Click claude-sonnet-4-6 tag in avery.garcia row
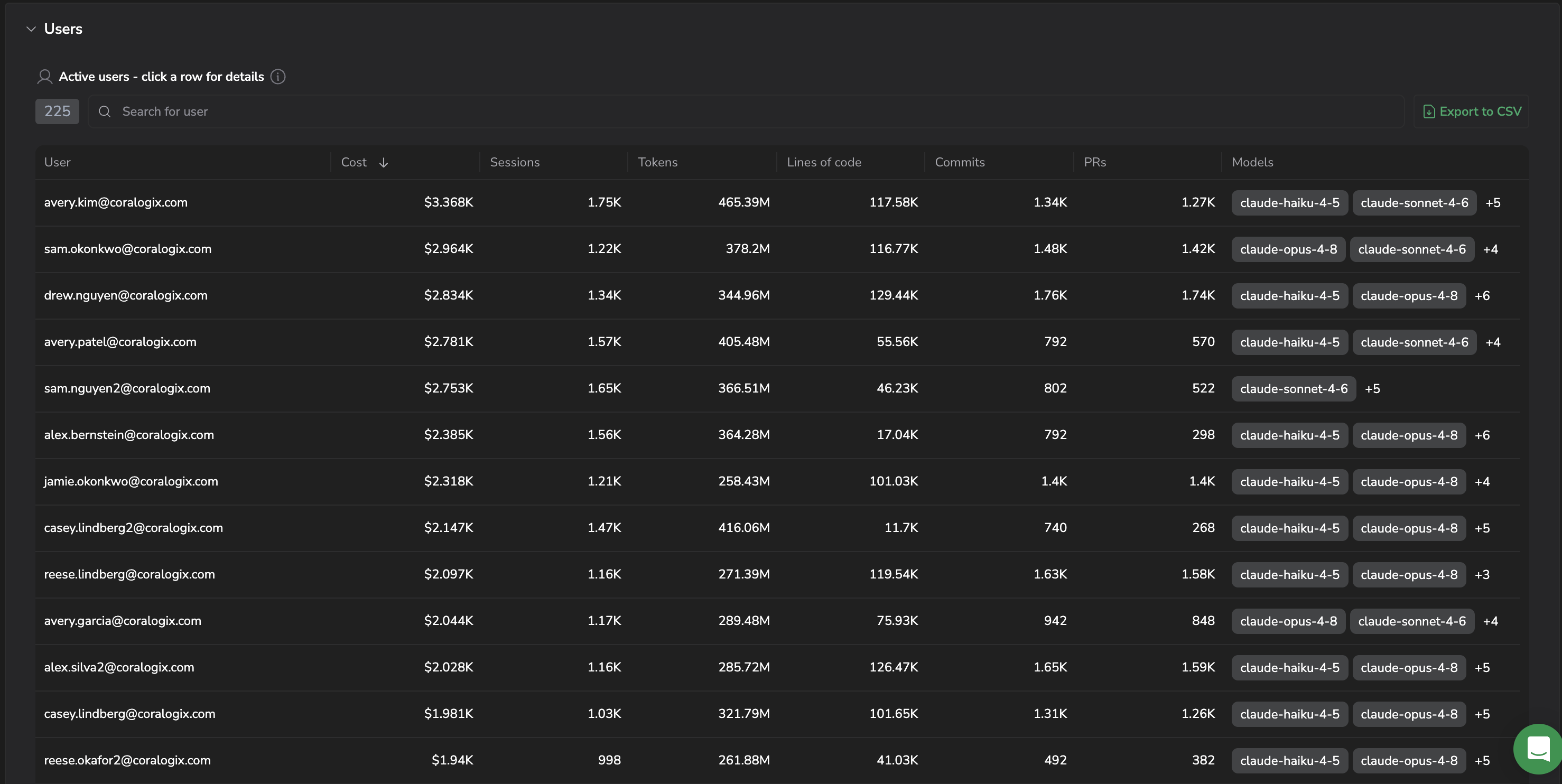 1412,621
